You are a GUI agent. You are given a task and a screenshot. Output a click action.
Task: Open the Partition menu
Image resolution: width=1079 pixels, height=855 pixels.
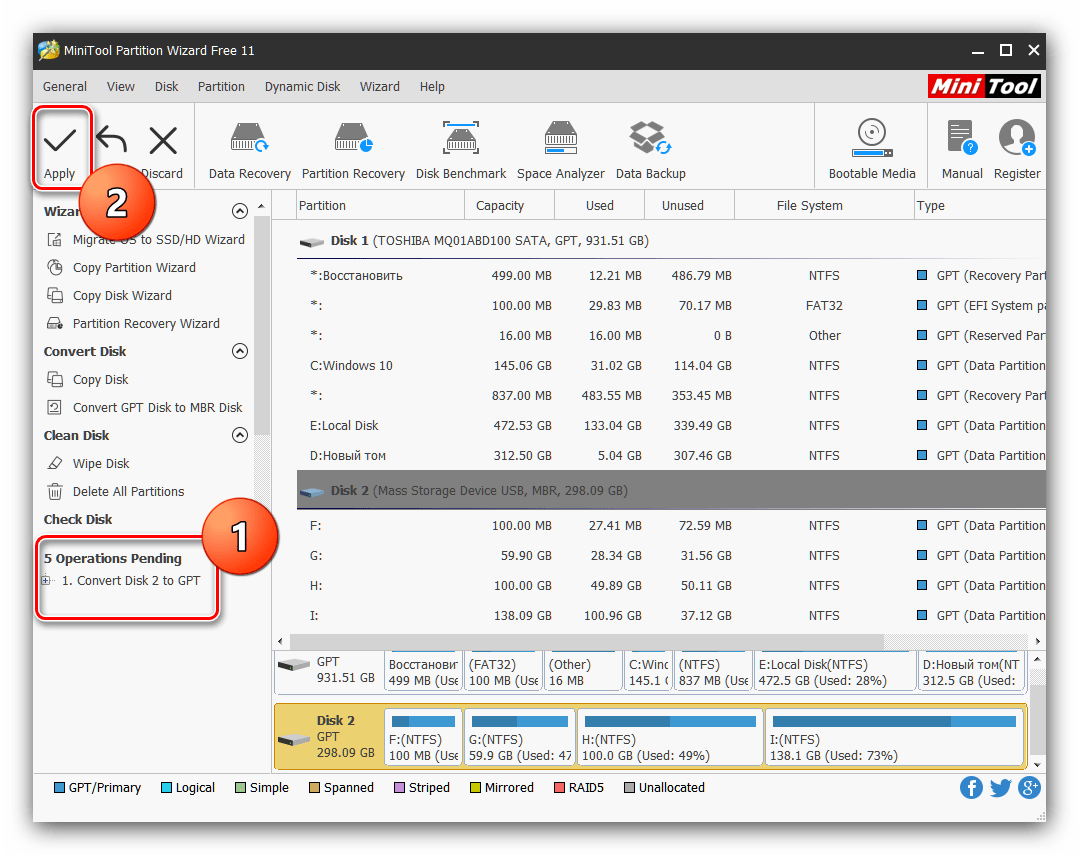point(221,87)
